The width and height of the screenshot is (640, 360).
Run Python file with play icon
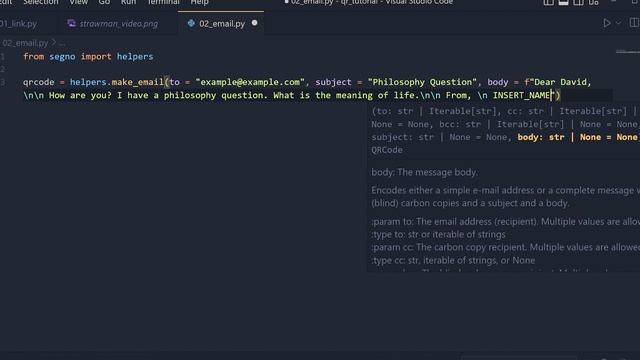click(607, 23)
